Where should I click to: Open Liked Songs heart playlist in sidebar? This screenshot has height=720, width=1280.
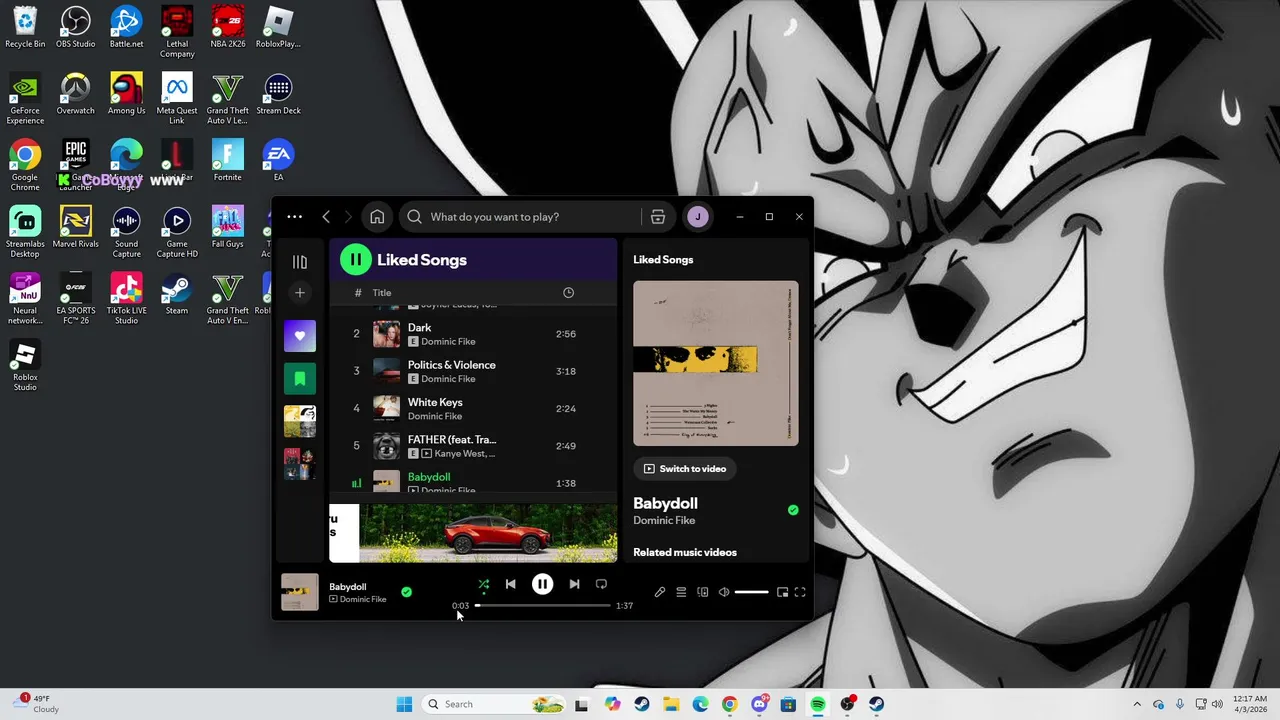point(299,336)
